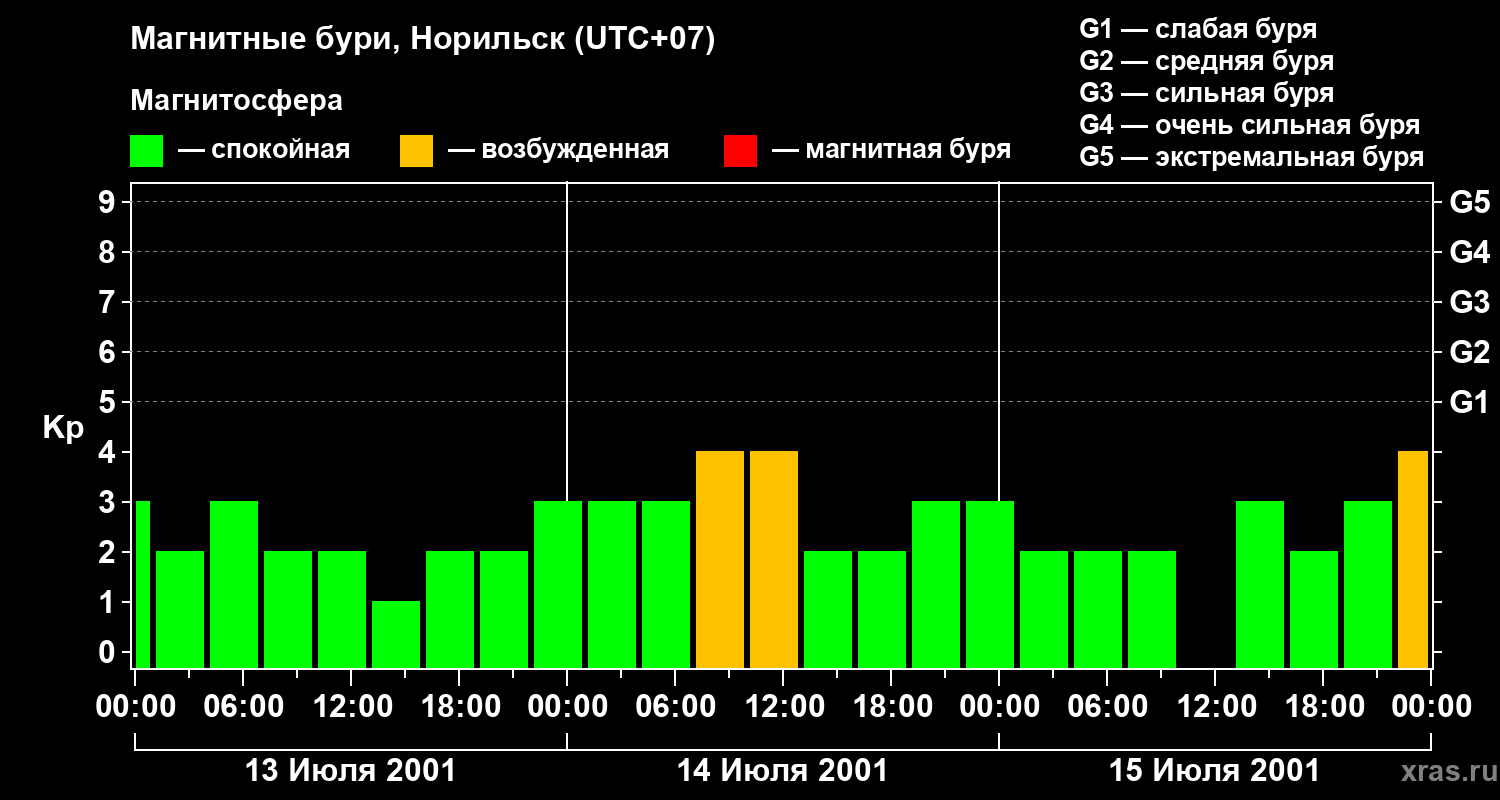
Task: Click the 'G5' label on the right axis
Action: coord(1469,202)
